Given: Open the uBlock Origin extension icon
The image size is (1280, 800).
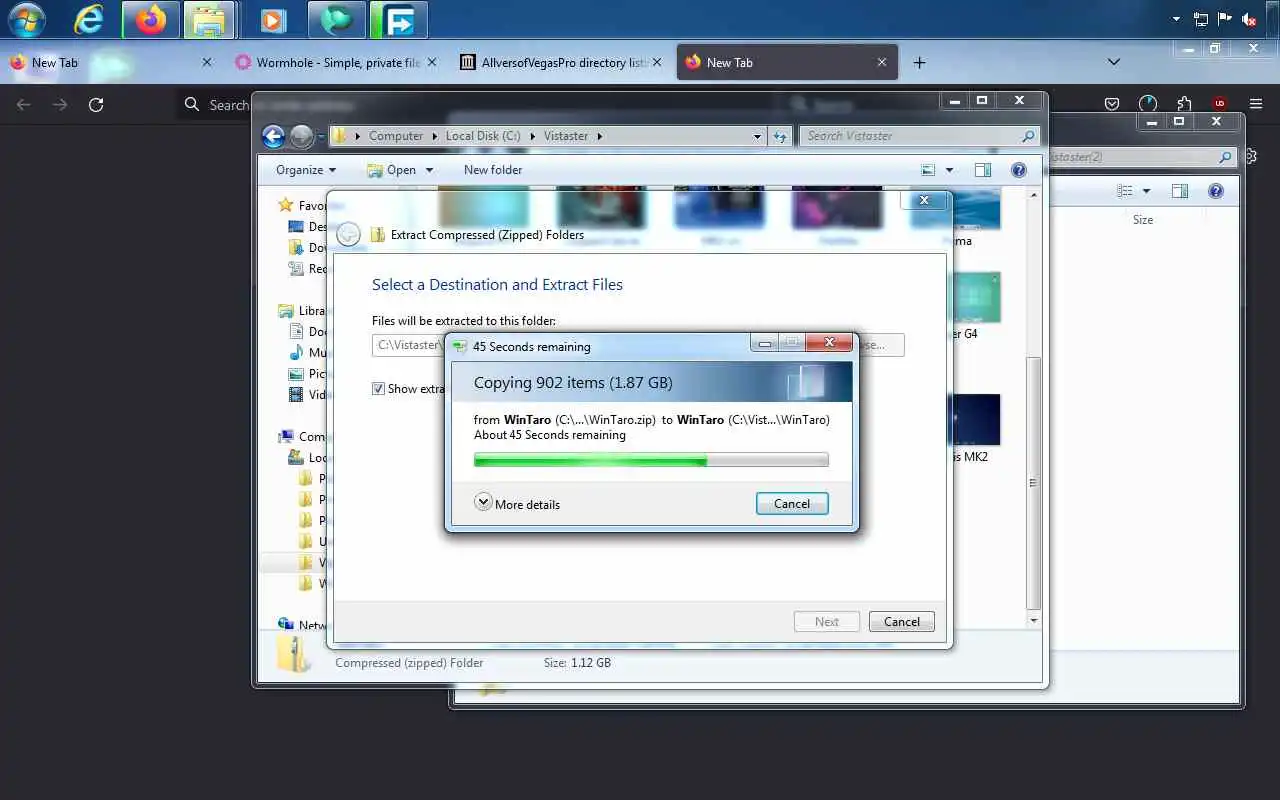Looking at the screenshot, I should [x=1219, y=104].
